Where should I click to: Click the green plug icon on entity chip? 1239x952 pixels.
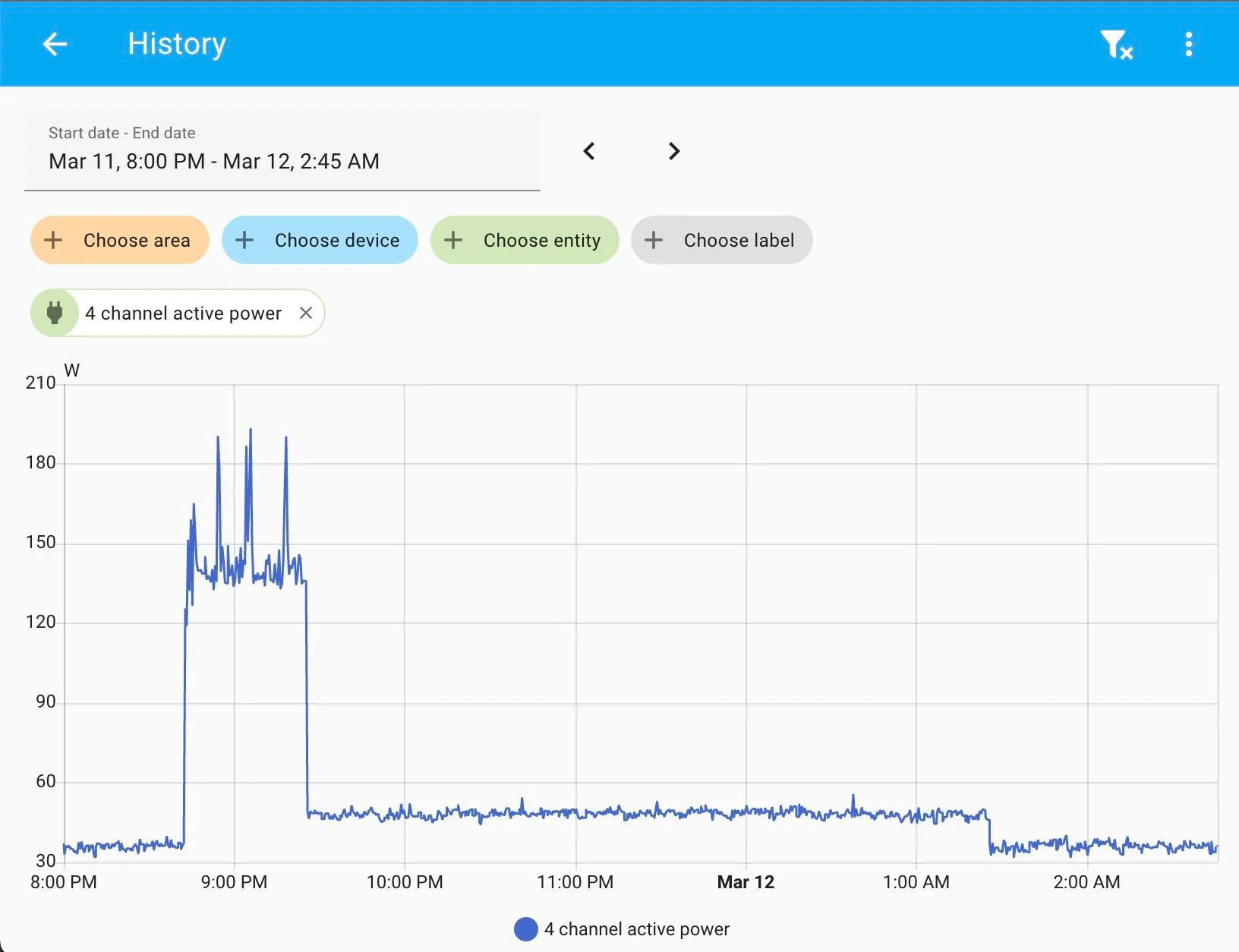(x=55, y=313)
